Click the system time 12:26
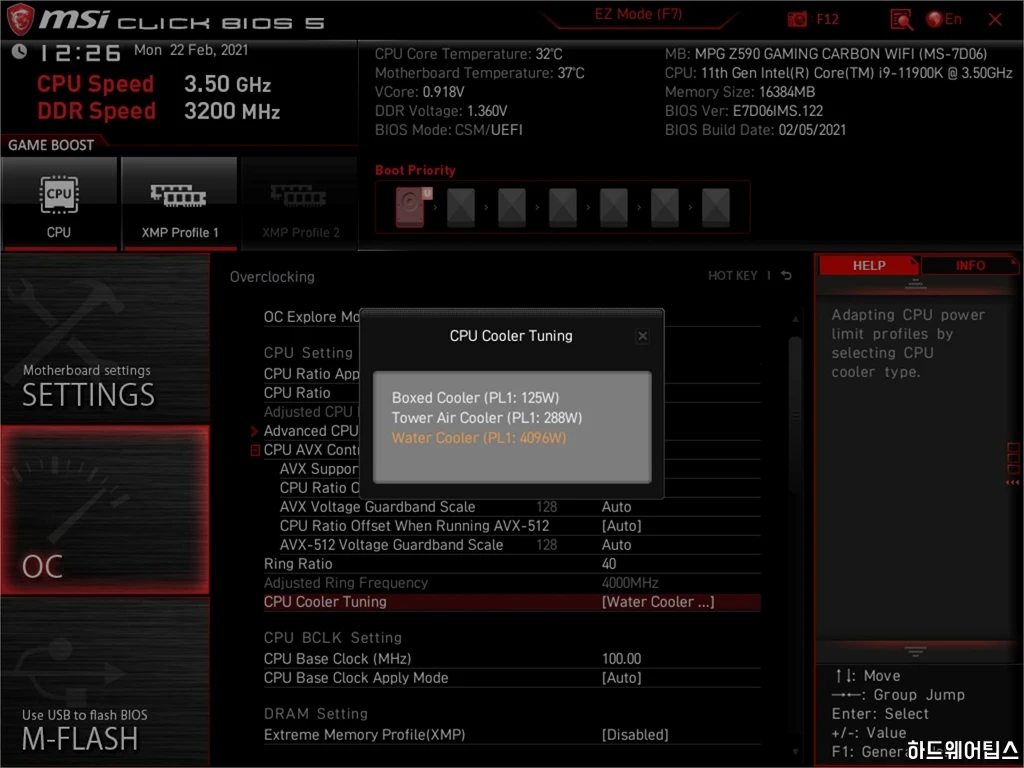Image resolution: width=1024 pixels, height=768 pixels. pyautogui.click(x=79, y=52)
